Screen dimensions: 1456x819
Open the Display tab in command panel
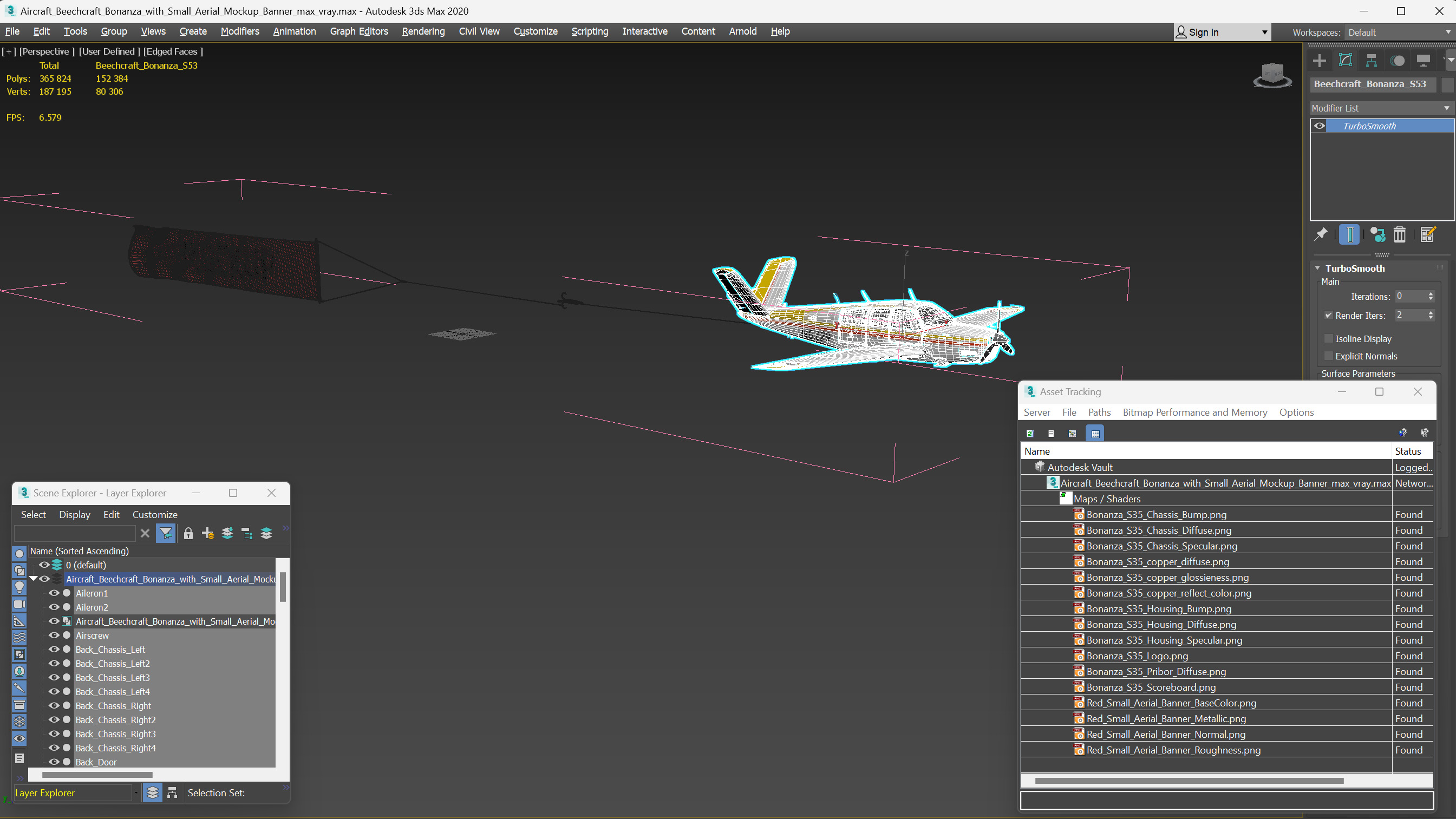click(1423, 61)
